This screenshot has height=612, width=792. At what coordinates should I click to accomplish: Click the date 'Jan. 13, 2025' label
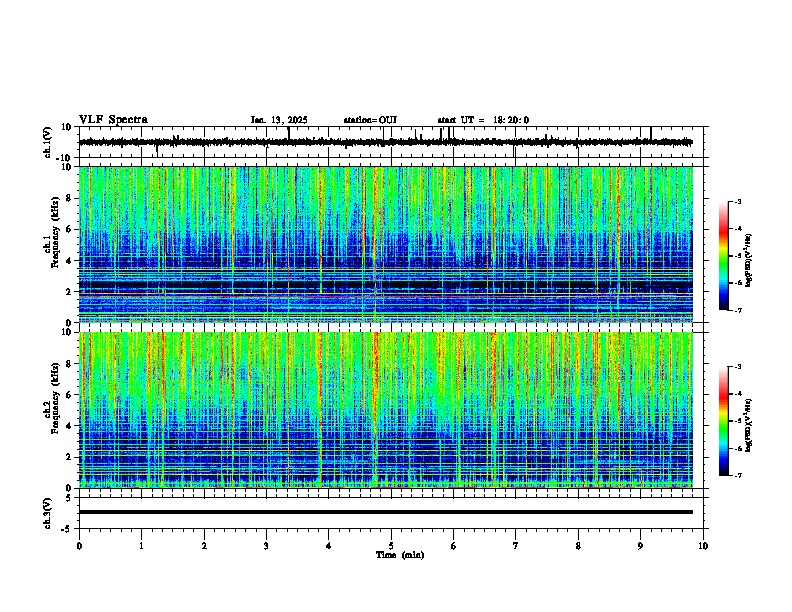click(x=279, y=120)
